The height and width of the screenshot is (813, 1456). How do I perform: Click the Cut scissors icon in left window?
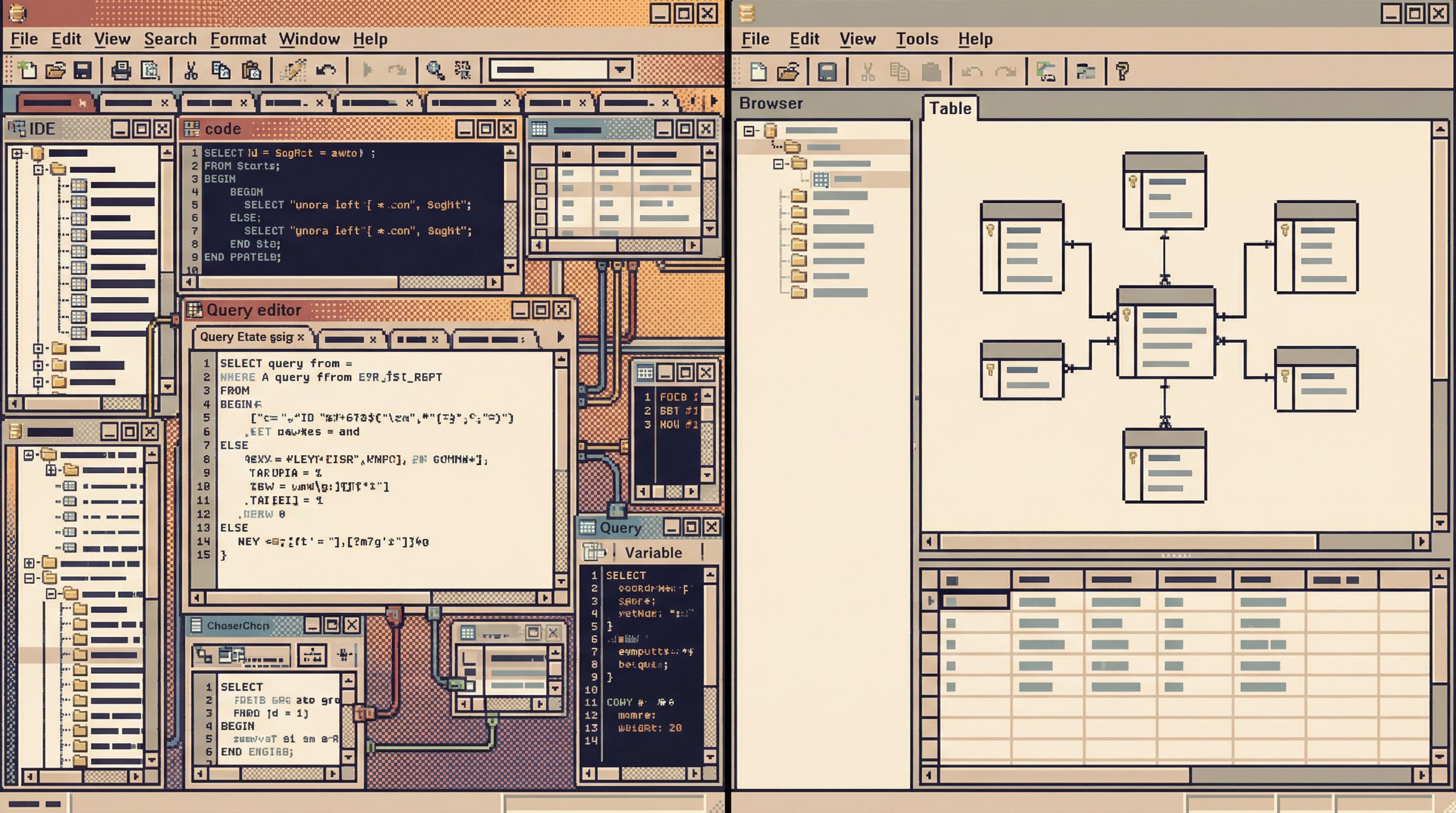[x=191, y=70]
